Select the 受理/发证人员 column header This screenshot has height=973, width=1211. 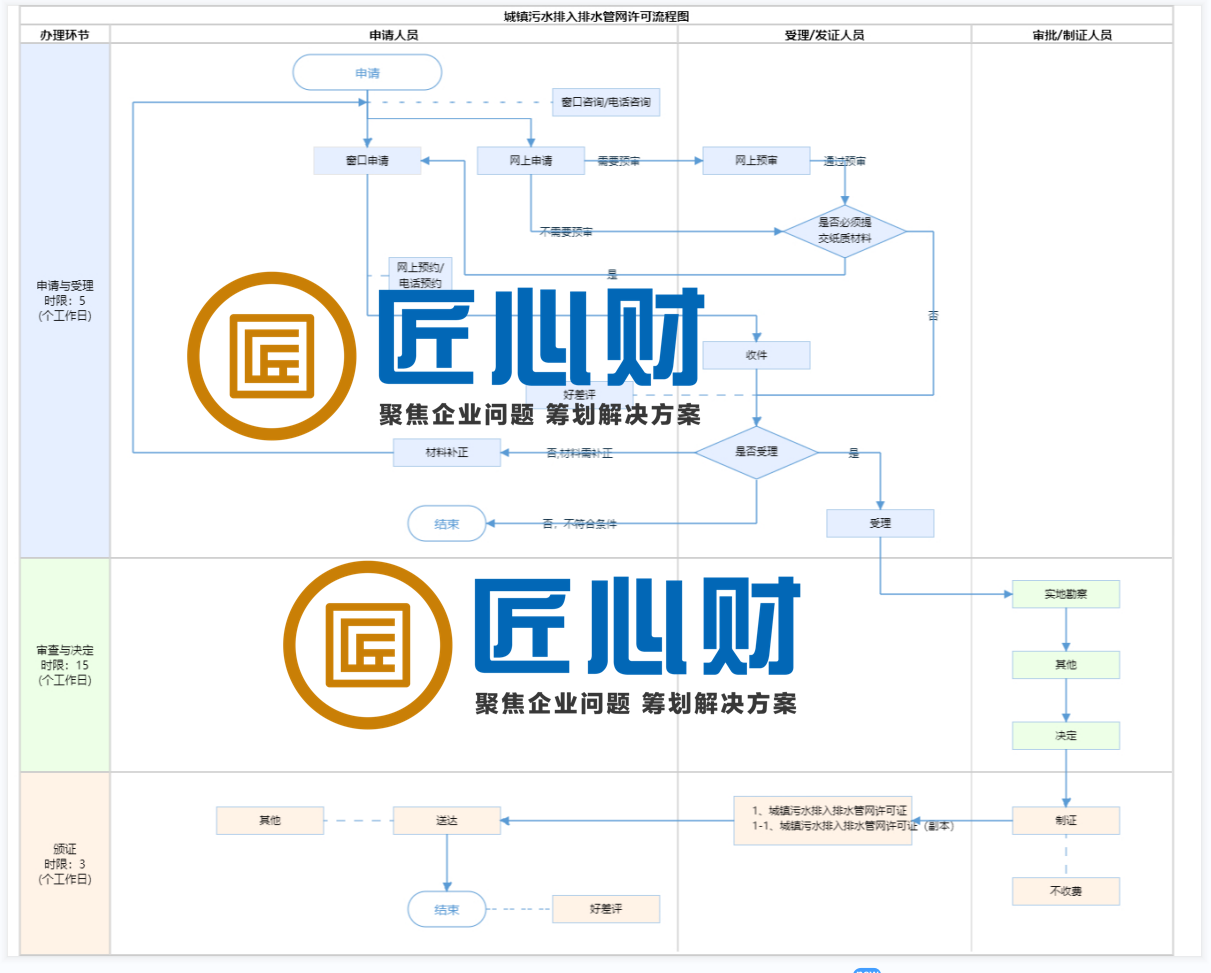825,34
